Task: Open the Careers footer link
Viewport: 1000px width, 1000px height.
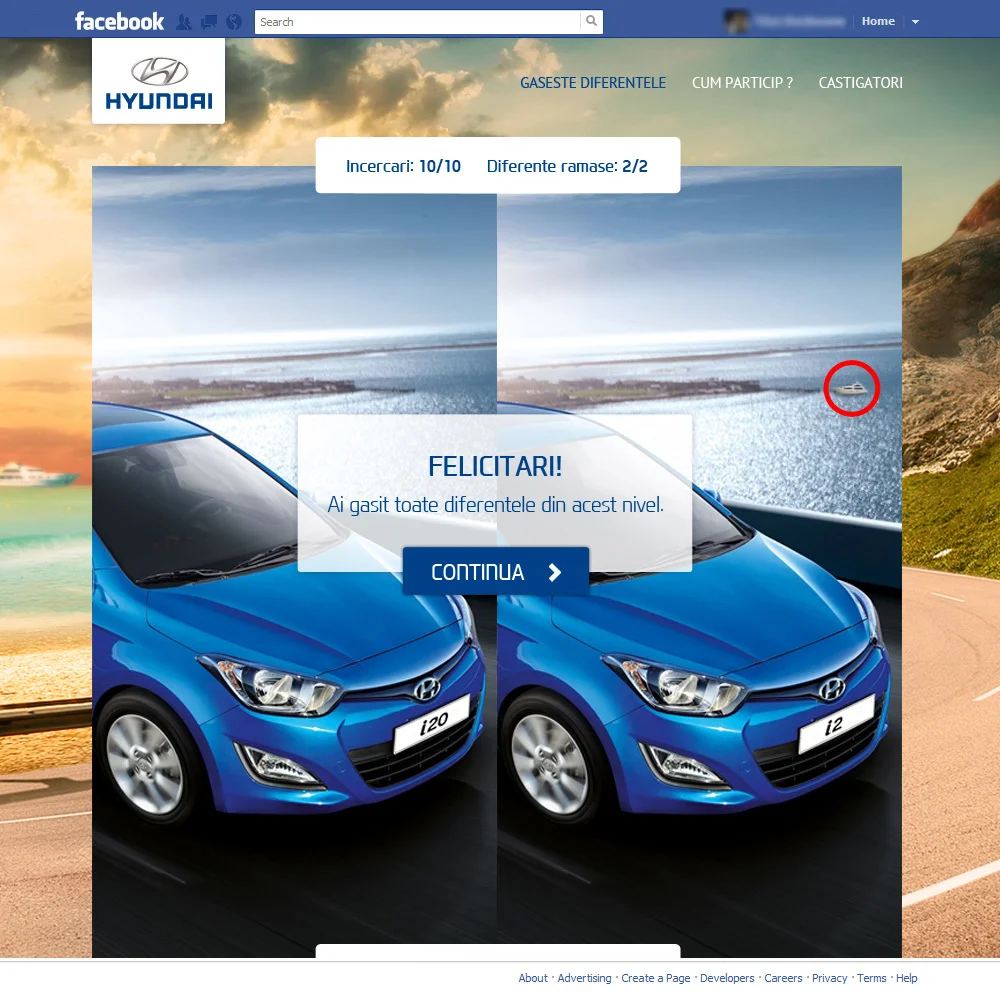Action: (783, 978)
